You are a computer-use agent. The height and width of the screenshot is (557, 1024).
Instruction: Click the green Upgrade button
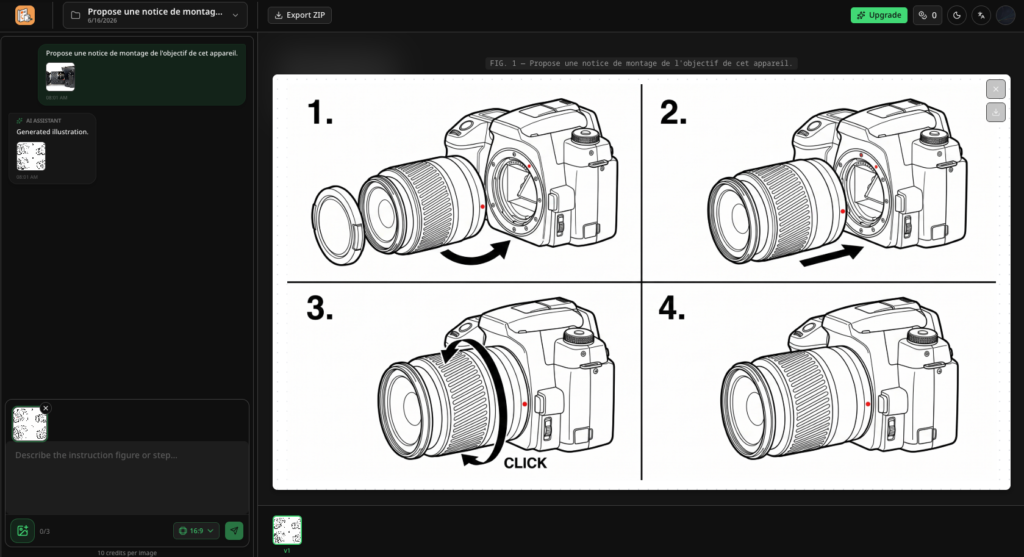(x=878, y=15)
